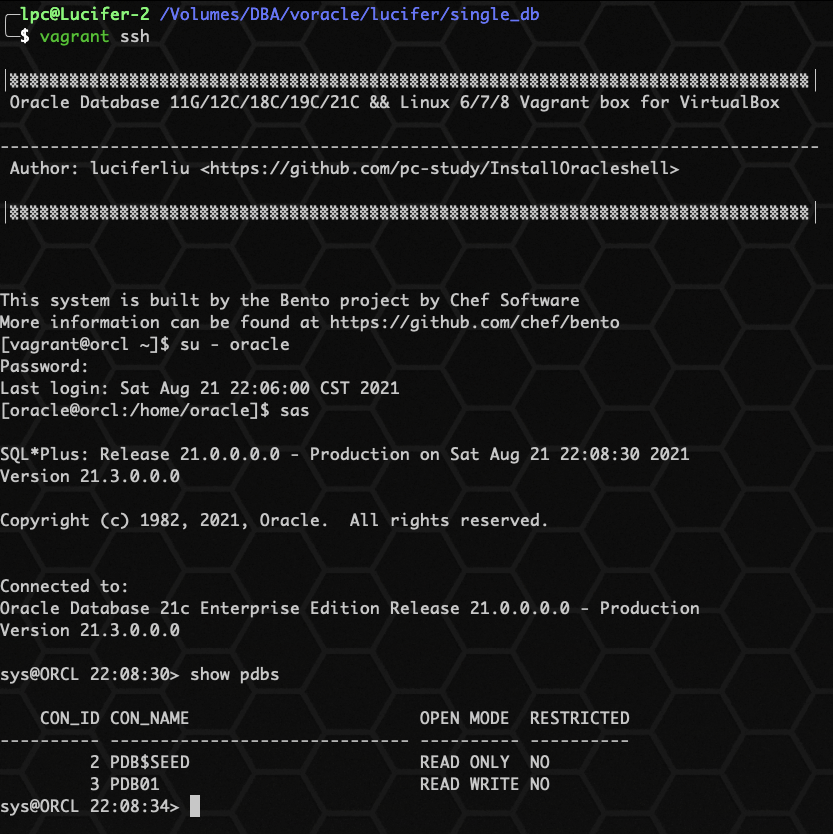Click the 'show pdbs' command

[235, 674]
